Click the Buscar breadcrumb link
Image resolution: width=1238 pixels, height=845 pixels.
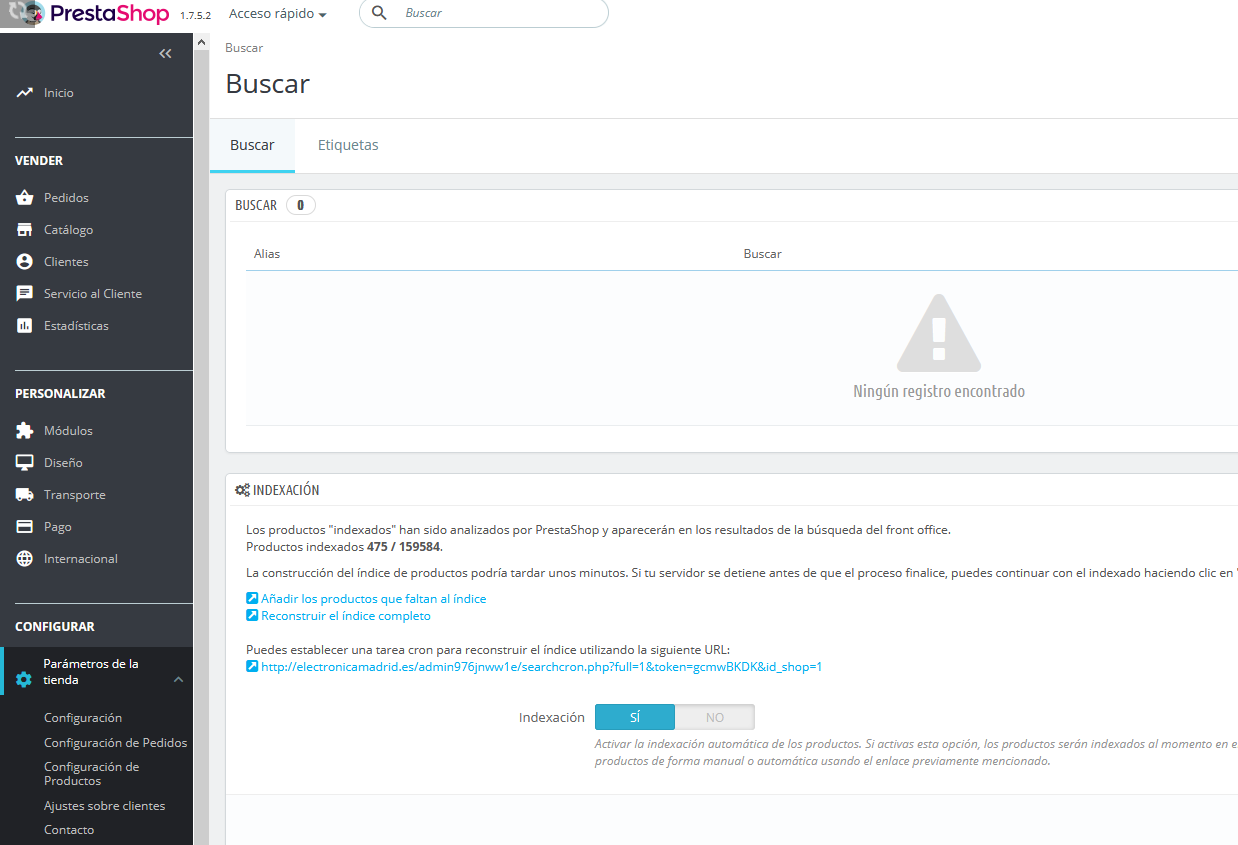[244, 48]
